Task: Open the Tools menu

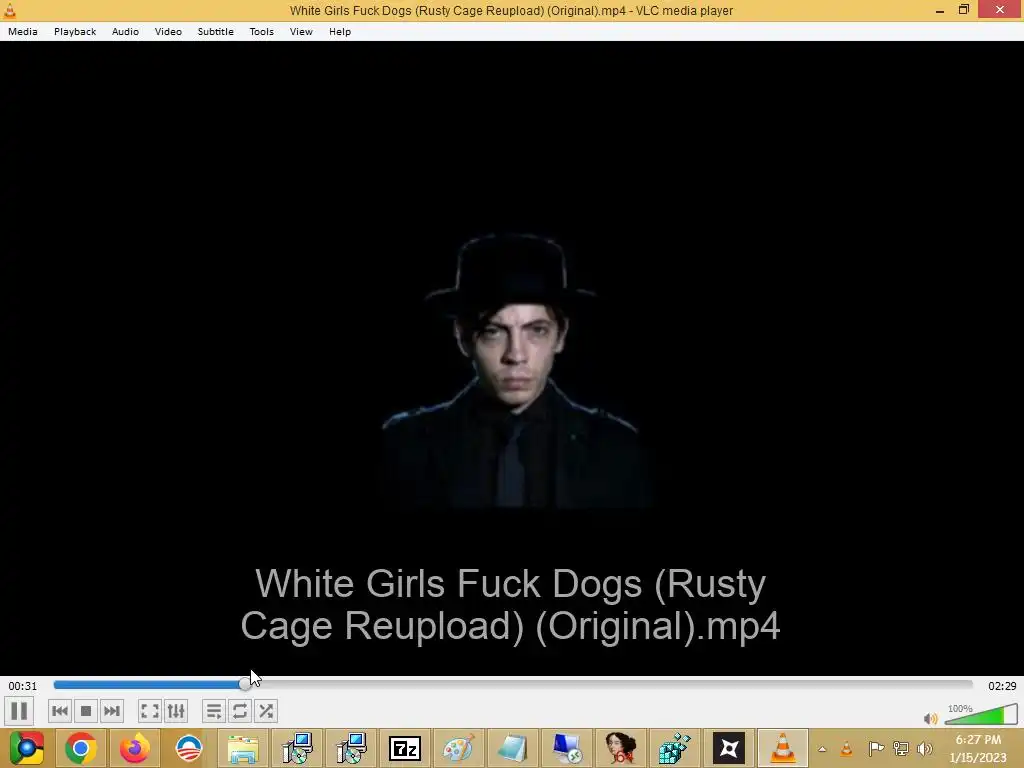Action: (x=262, y=31)
